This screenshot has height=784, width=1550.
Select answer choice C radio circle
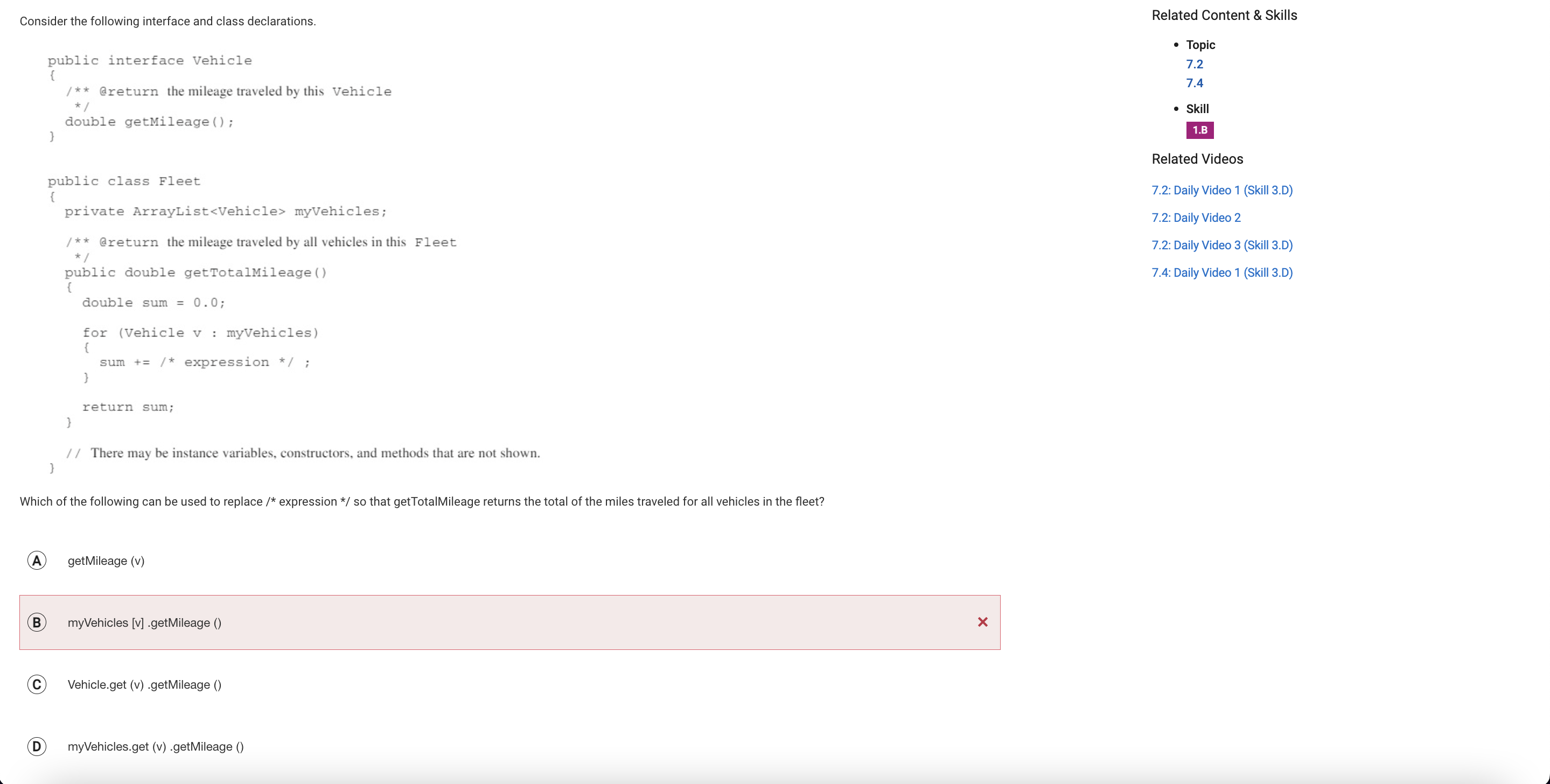(37, 685)
